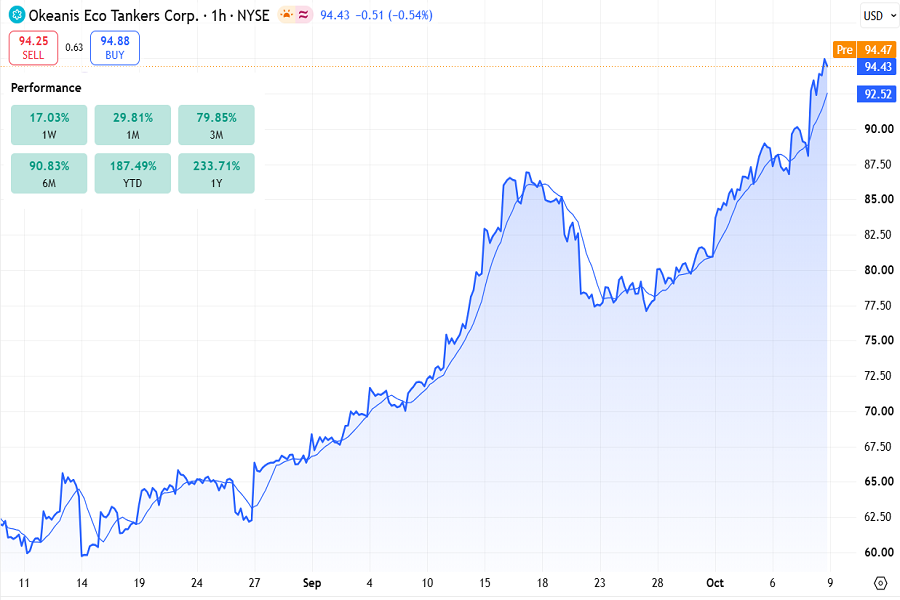The image size is (900, 600).
Task: Click the 75.00 price axis tick
Action: tap(879, 340)
